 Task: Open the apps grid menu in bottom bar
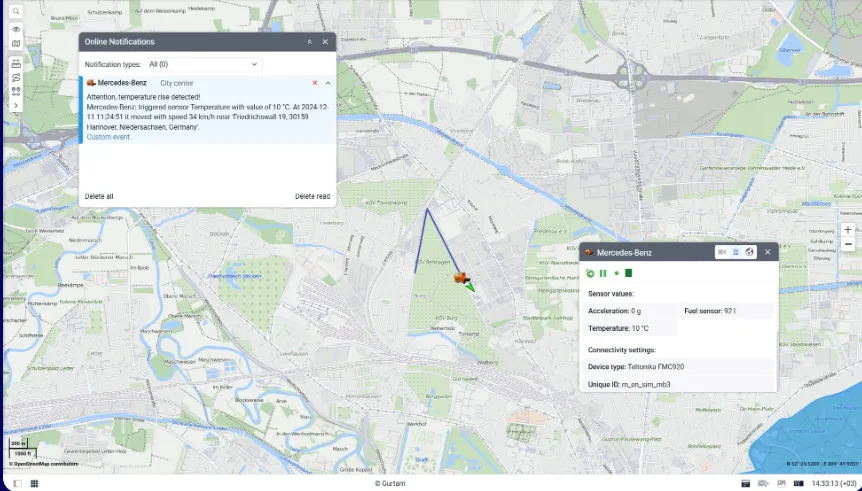[x=34, y=483]
